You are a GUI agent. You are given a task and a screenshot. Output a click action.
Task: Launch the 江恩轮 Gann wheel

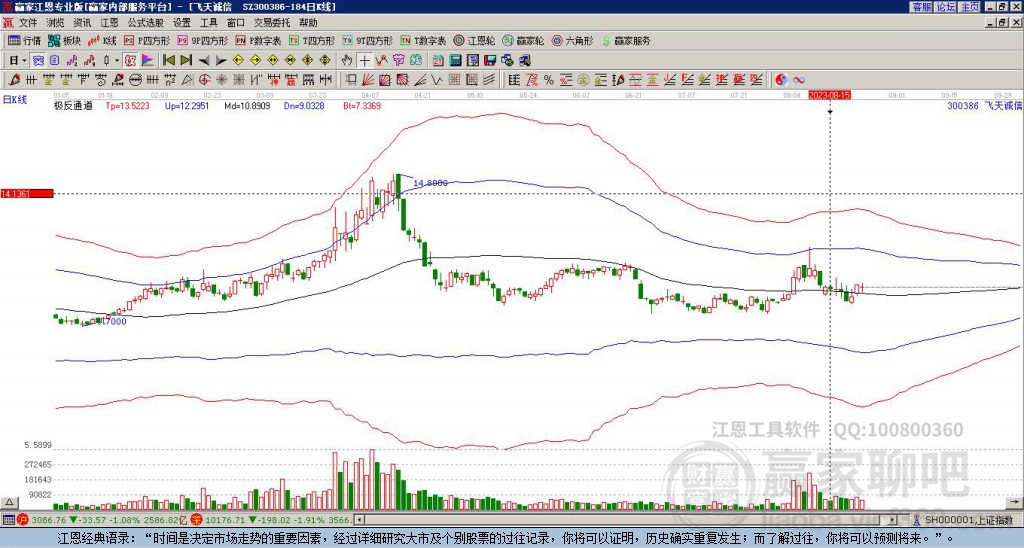[474, 40]
